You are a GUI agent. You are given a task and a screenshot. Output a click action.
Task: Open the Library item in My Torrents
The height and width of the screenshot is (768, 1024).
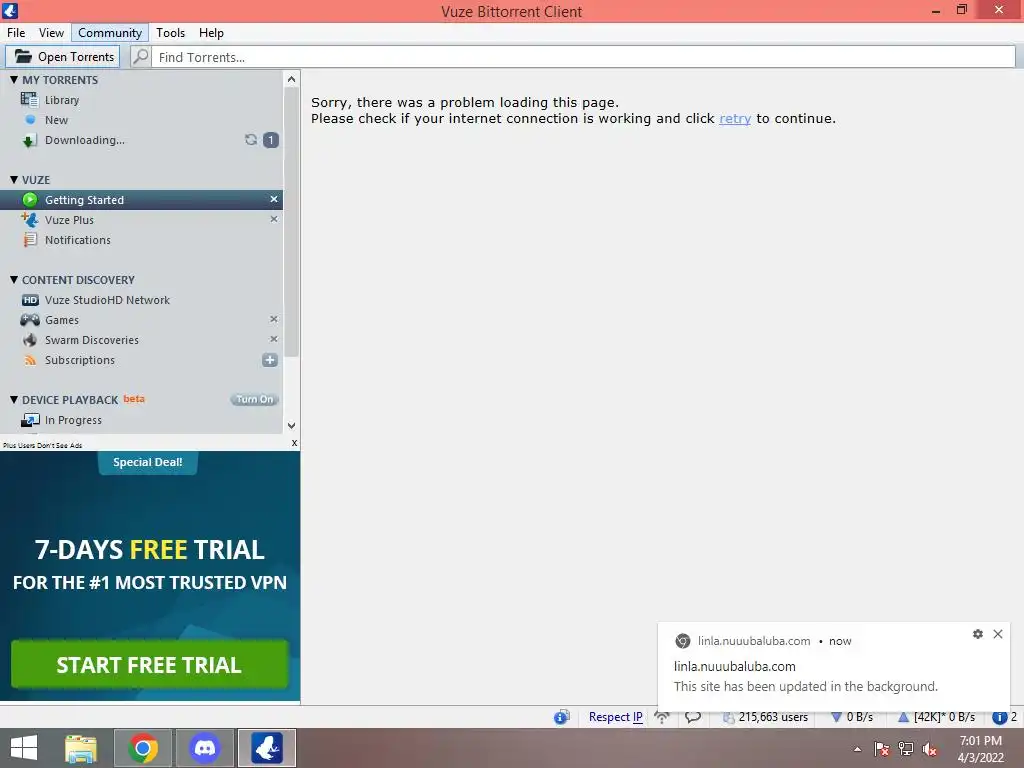coord(61,100)
